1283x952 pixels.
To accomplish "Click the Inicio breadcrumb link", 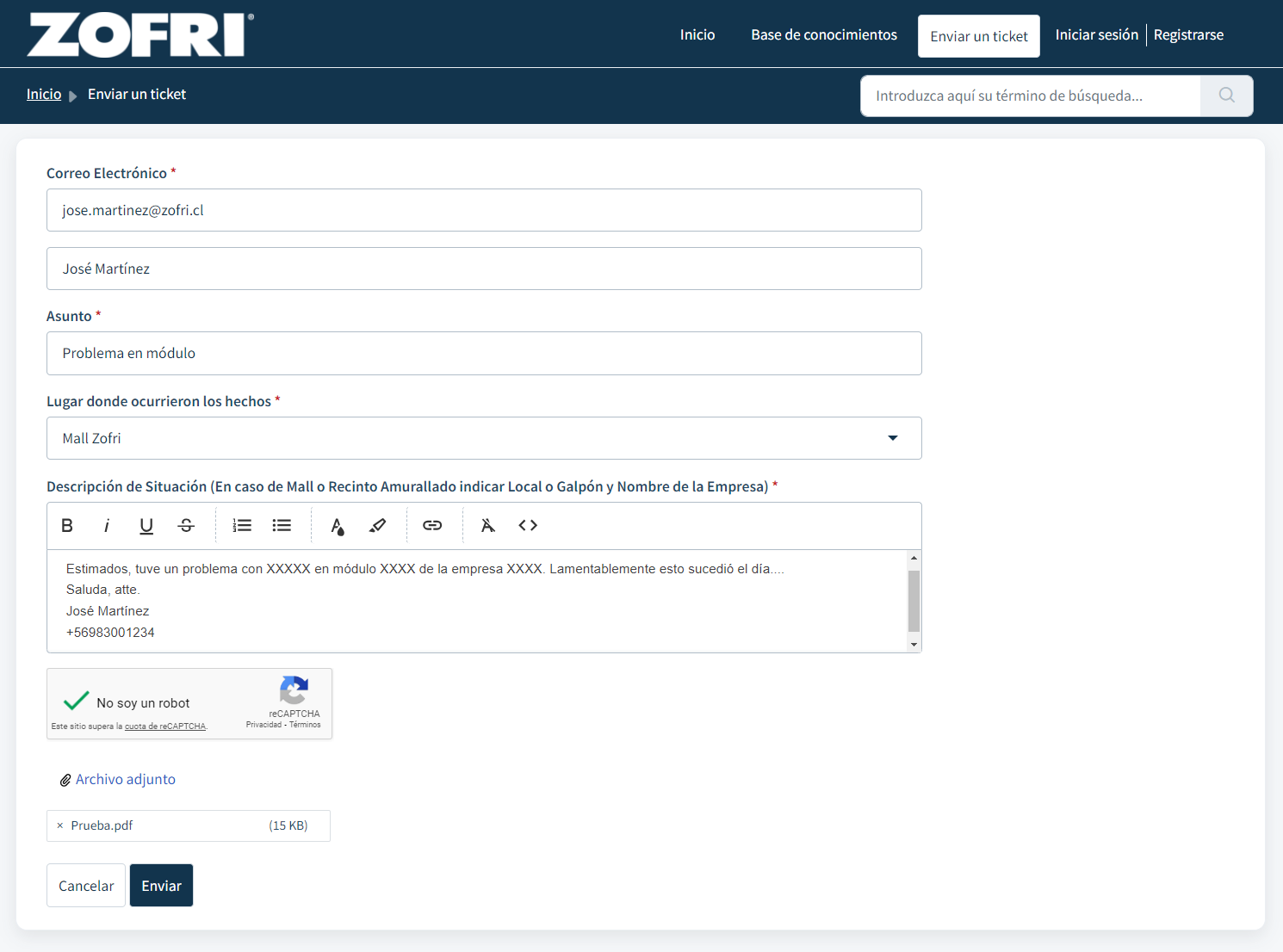I will [44, 94].
